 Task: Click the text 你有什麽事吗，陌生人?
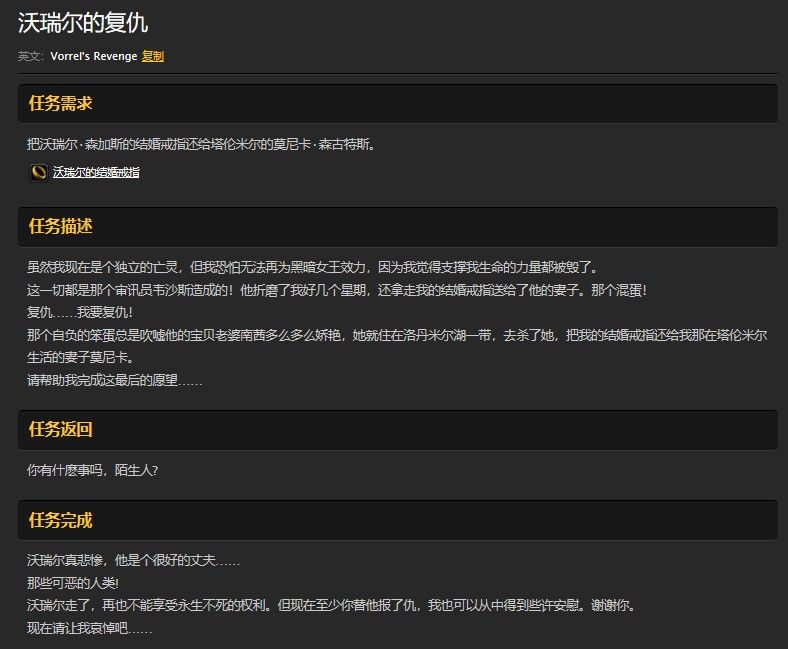pos(92,471)
